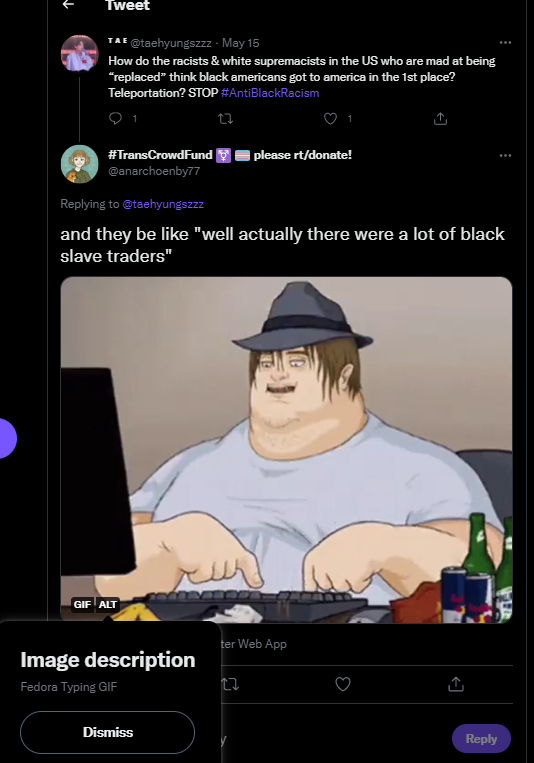Viewport: 534px width, 763px height.
Task: Share the taehyungszzz tweet
Action: [441, 118]
